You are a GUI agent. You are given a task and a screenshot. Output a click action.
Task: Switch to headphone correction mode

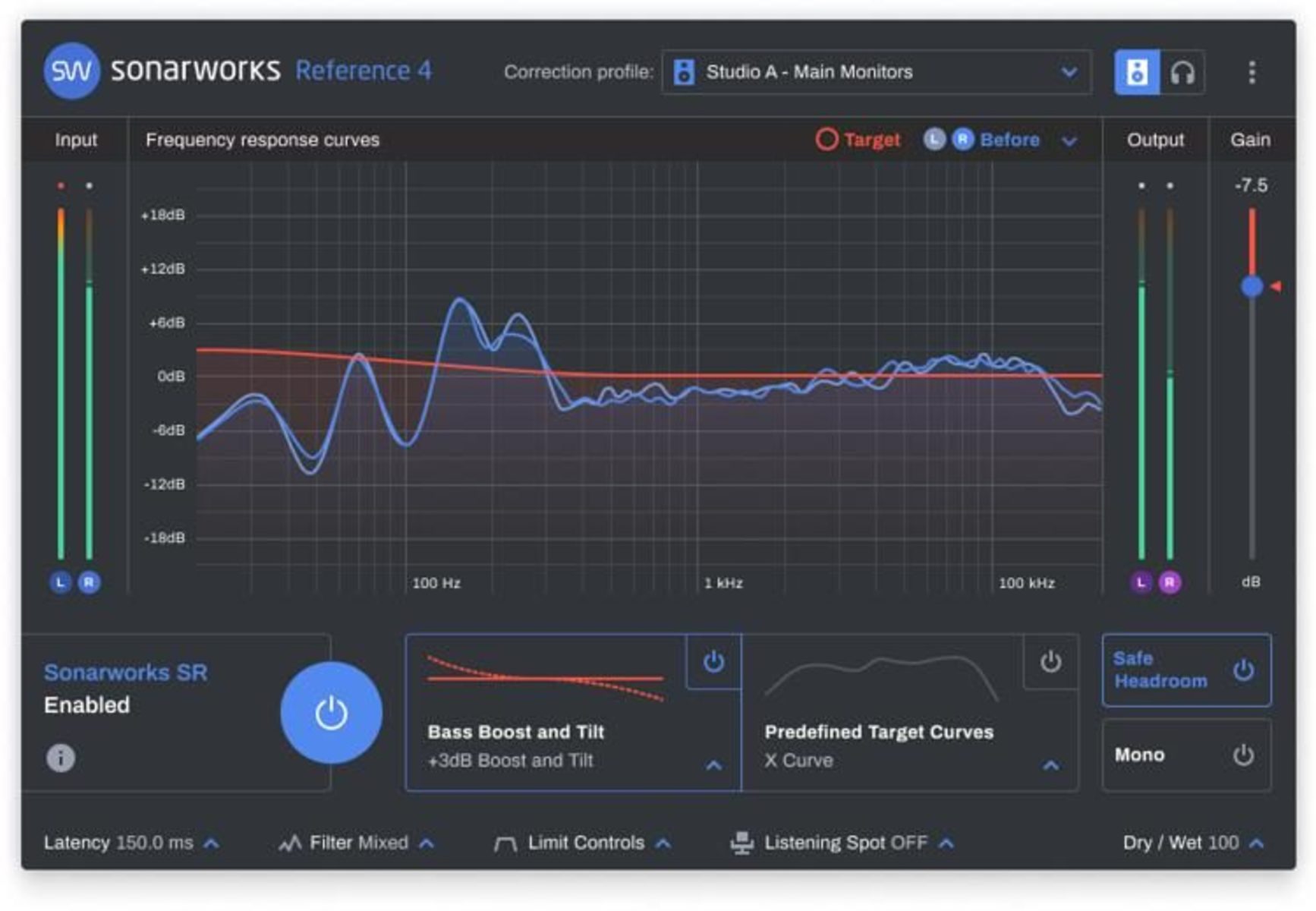[1182, 72]
